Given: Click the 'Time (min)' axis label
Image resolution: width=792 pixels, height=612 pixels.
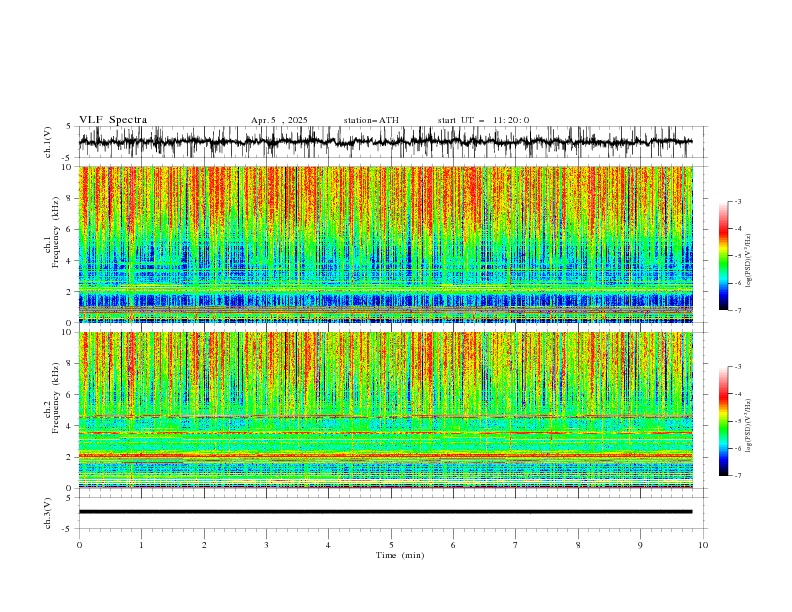Looking at the screenshot, I should pyautogui.click(x=400, y=555).
